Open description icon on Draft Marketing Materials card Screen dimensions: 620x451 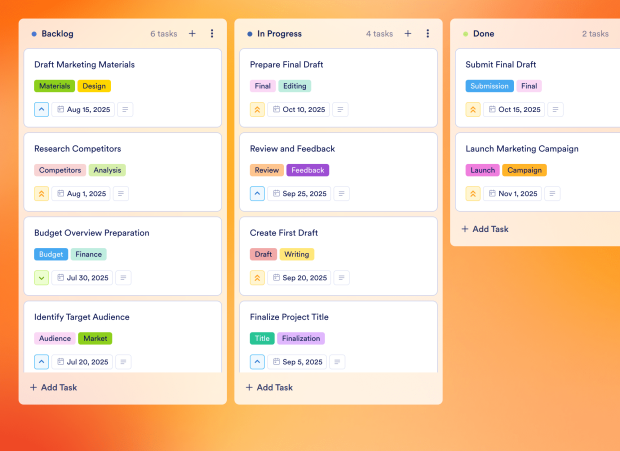125,110
